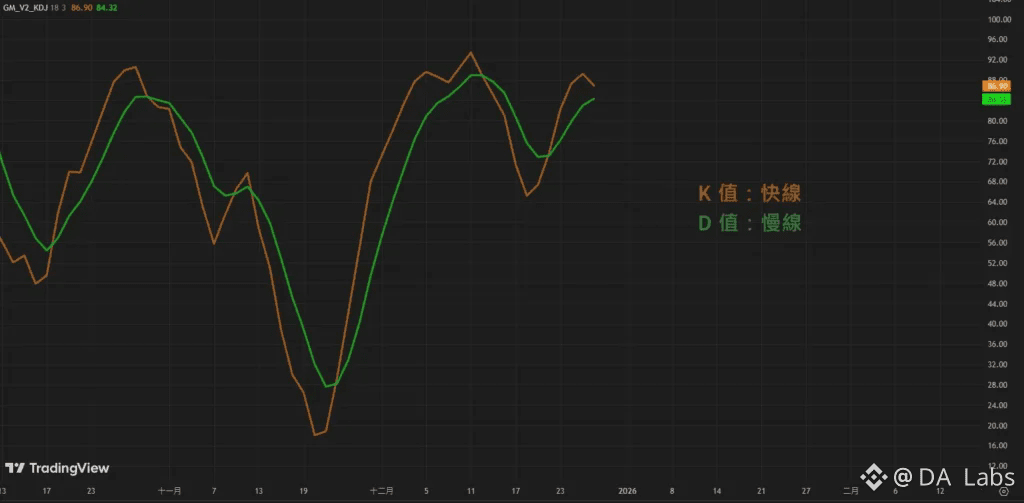Open the chart settings hexagon icon
Screen dimensions: 1024x503
pos(1004,491)
